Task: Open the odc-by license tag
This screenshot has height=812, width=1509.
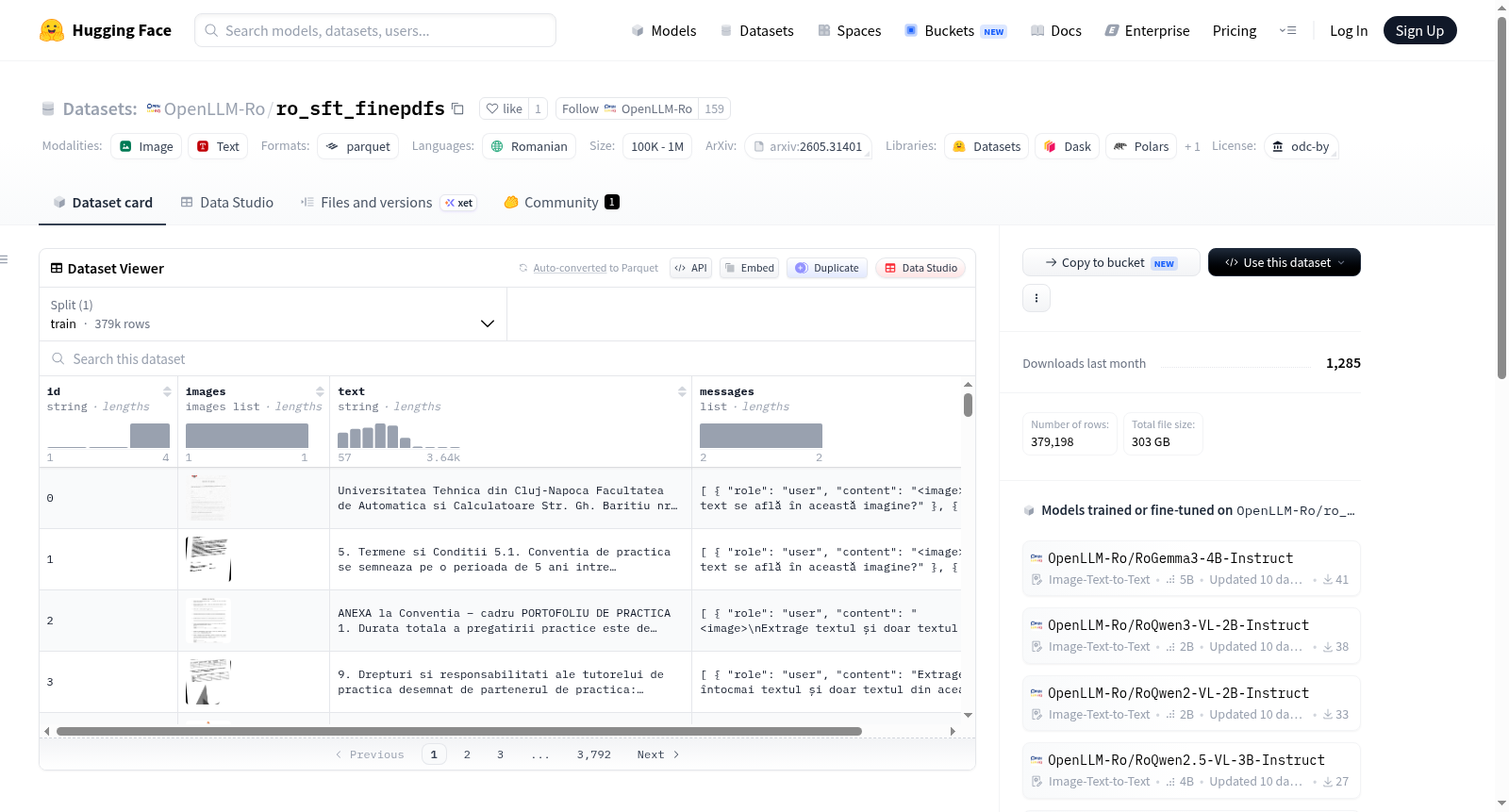Action: click(1301, 146)
